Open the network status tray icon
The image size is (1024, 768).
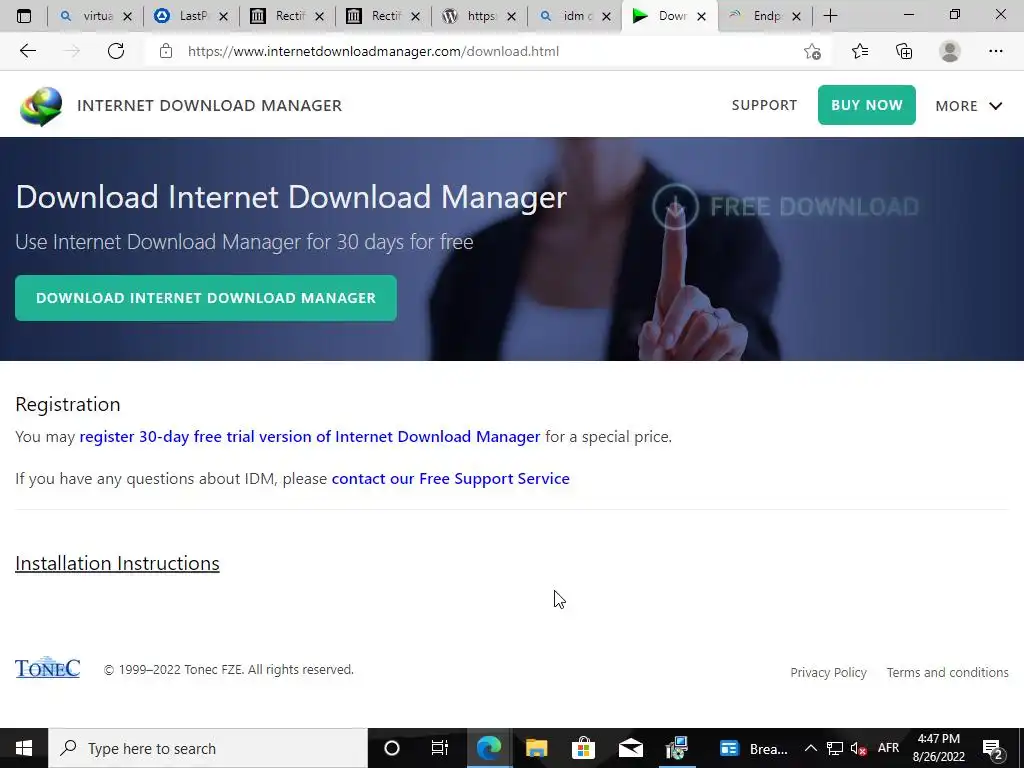(x=835, y=748)
